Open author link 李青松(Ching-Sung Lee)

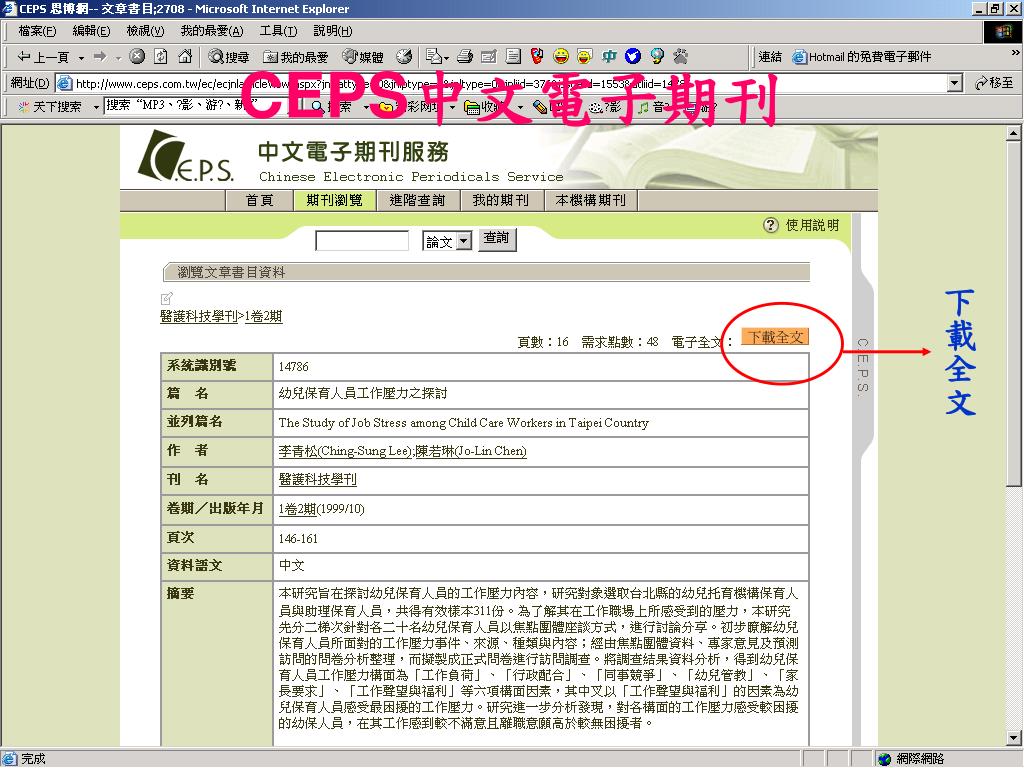(345, 451)
